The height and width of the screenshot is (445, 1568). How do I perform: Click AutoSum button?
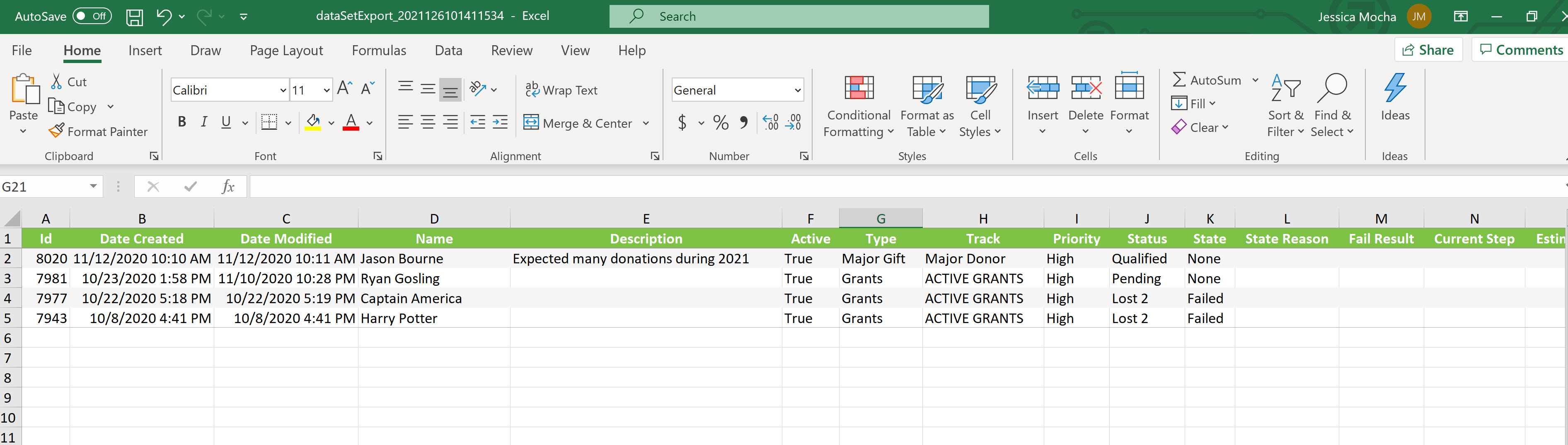point(1206,80)
